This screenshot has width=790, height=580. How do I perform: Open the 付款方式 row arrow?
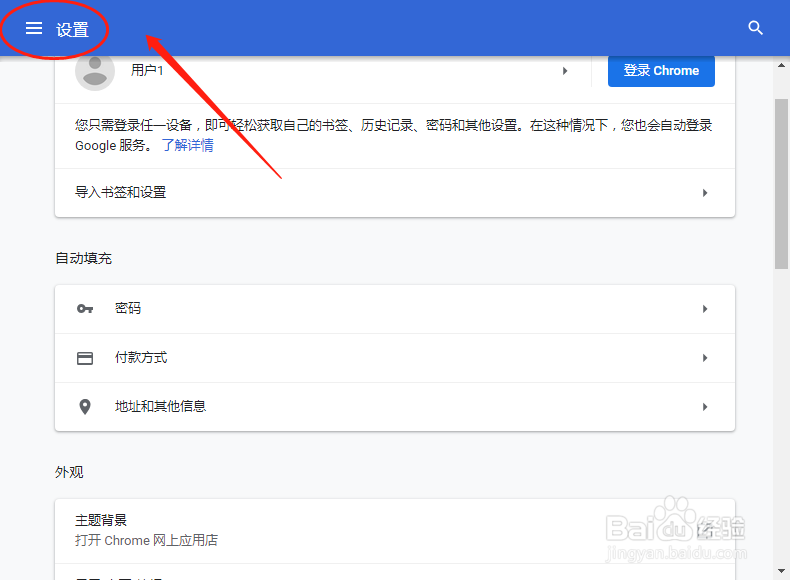click(x=705, y=358)
